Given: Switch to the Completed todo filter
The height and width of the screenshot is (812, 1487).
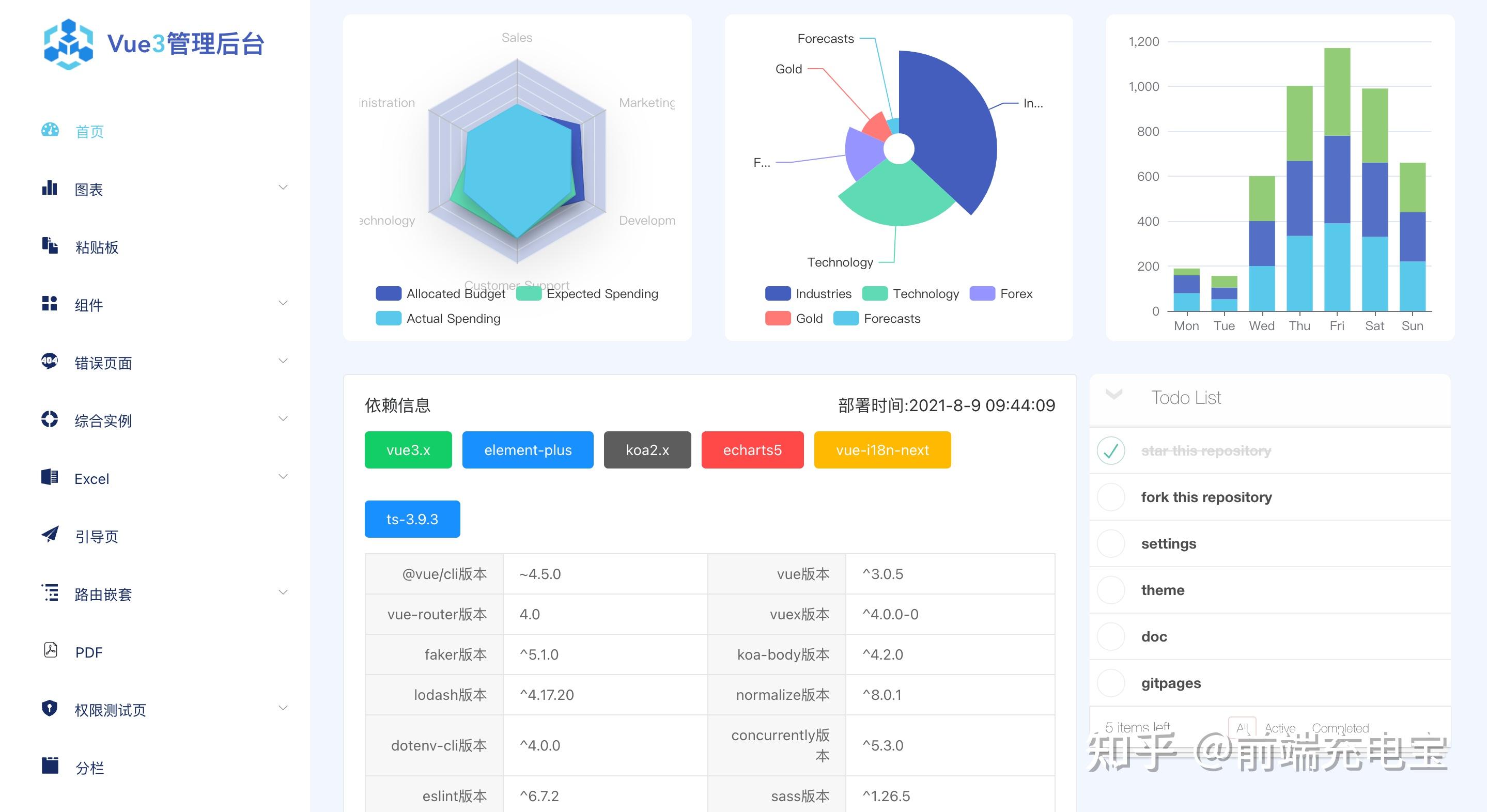Looking at the screenshot, I should click(x=1340, y=728).
